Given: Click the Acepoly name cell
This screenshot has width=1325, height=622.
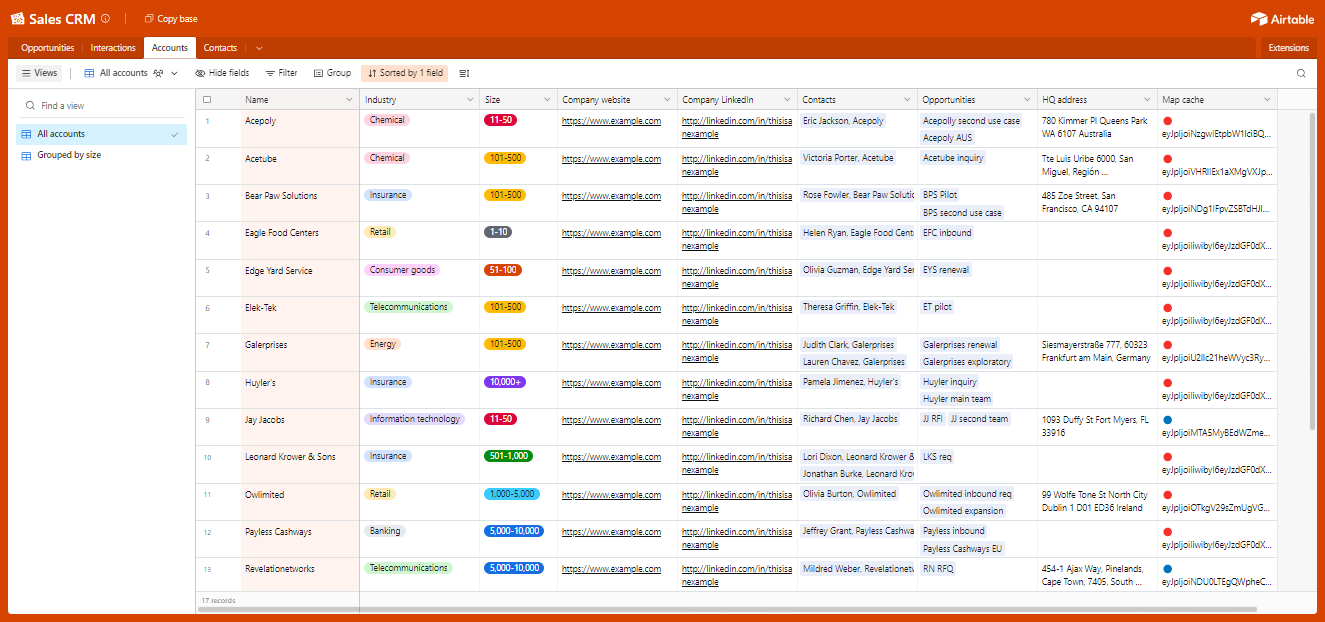Looking at the screenshot, I should [300, 129].
